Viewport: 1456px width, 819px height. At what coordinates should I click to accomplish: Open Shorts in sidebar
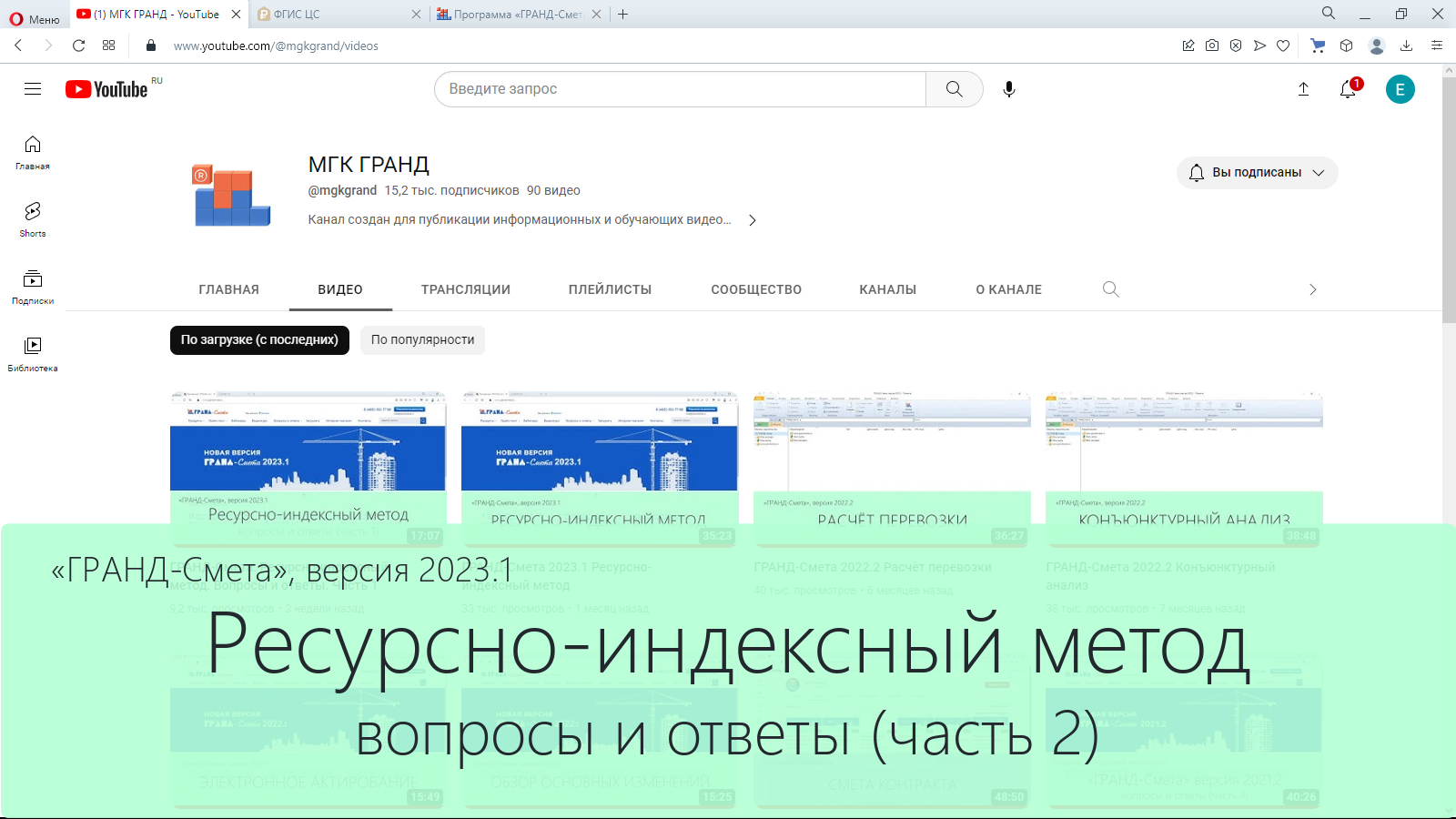click(33, 220)
